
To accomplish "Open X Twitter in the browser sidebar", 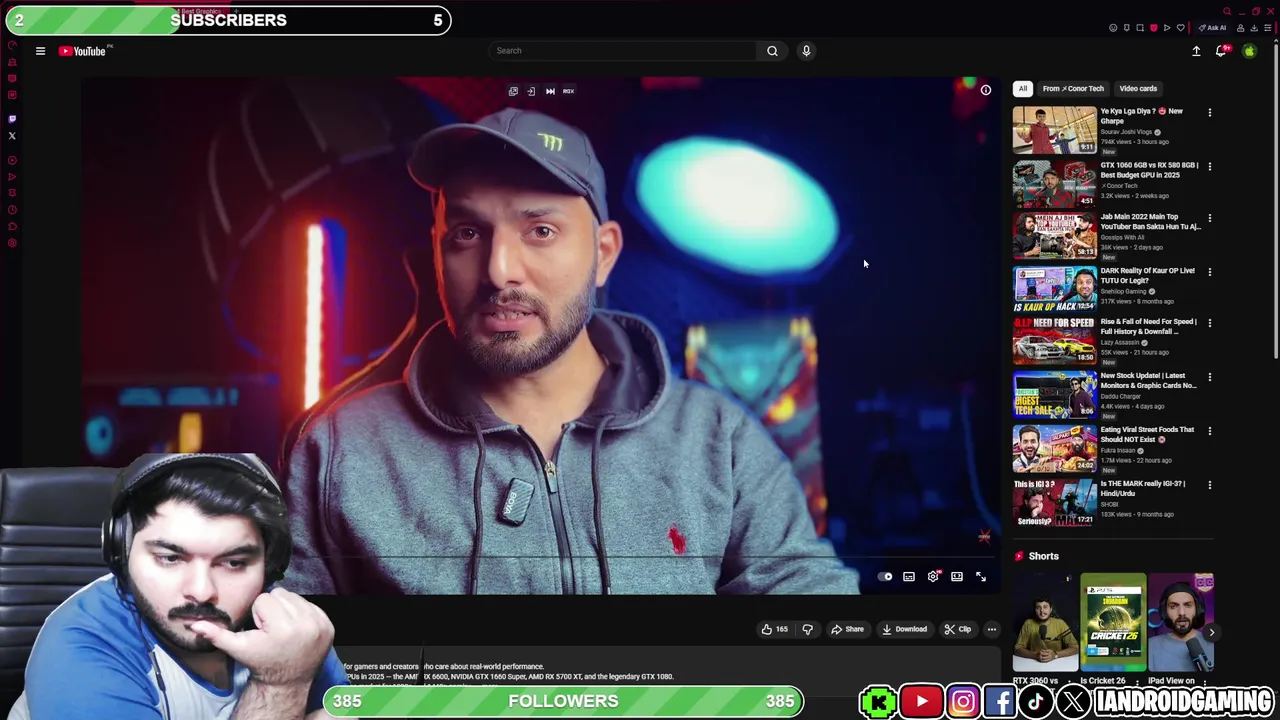I will [x=12, y=135].
